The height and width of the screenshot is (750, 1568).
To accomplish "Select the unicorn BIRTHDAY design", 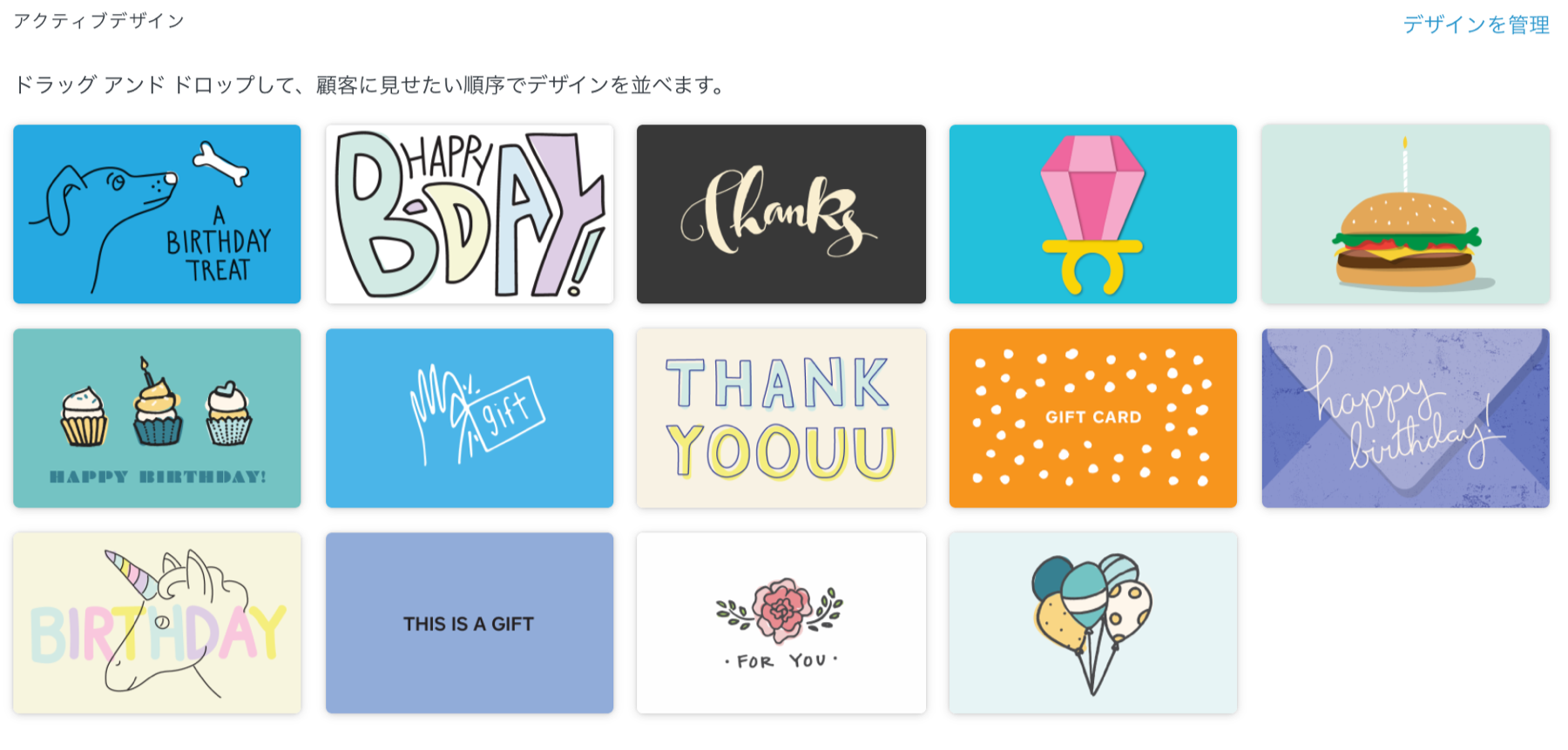I will pyautogui.click(x=157, y=623).
